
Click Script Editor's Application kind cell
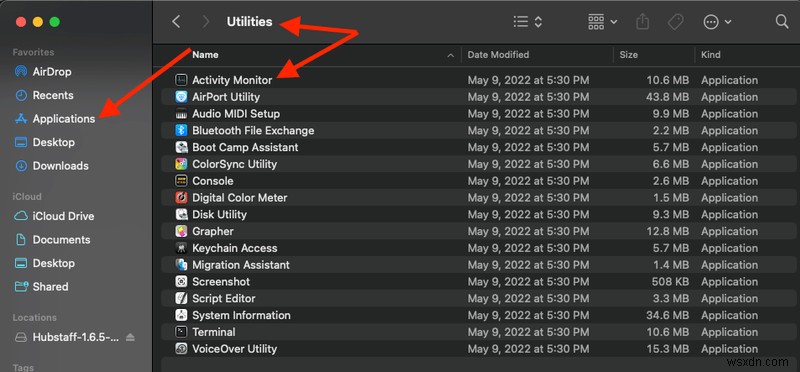[730, 299]
